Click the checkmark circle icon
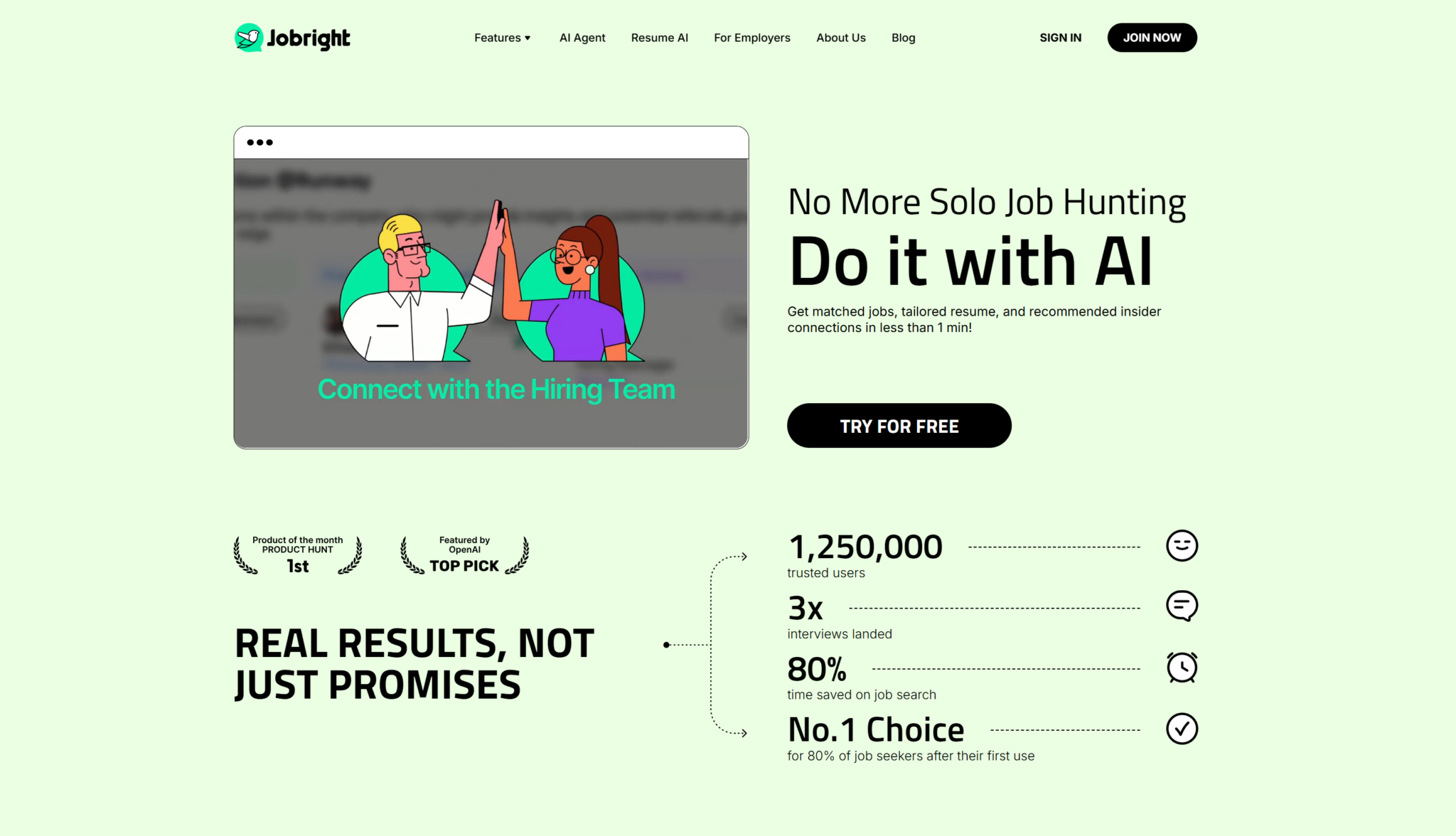 1182,729
